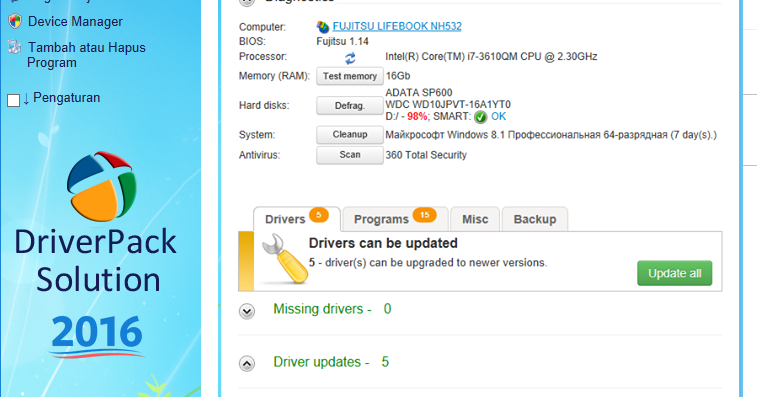Viewport: 757px width, 397px height.
Task: Collapse the Driver updates section
Action: [x=247, y=363]
